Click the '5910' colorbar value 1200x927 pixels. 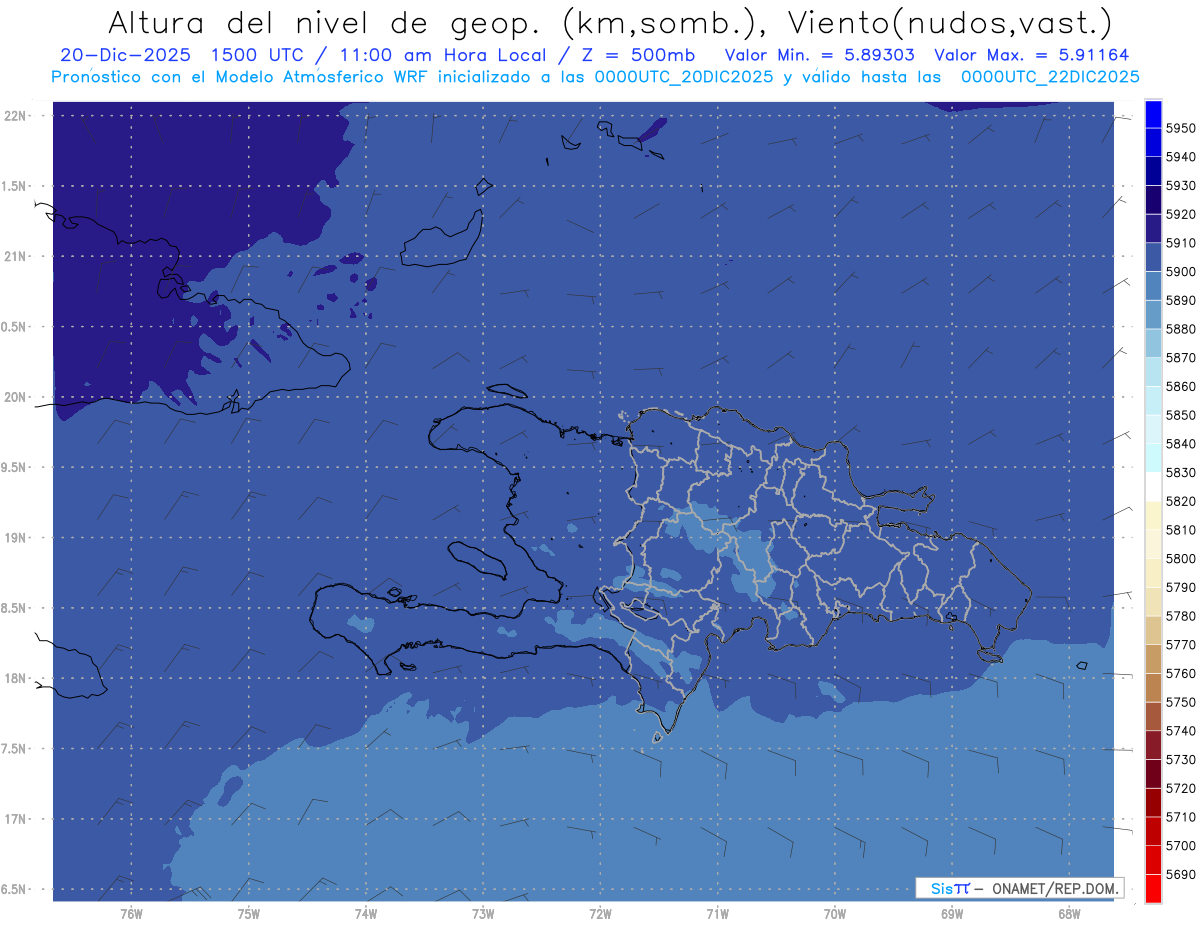pos(1181,243)
